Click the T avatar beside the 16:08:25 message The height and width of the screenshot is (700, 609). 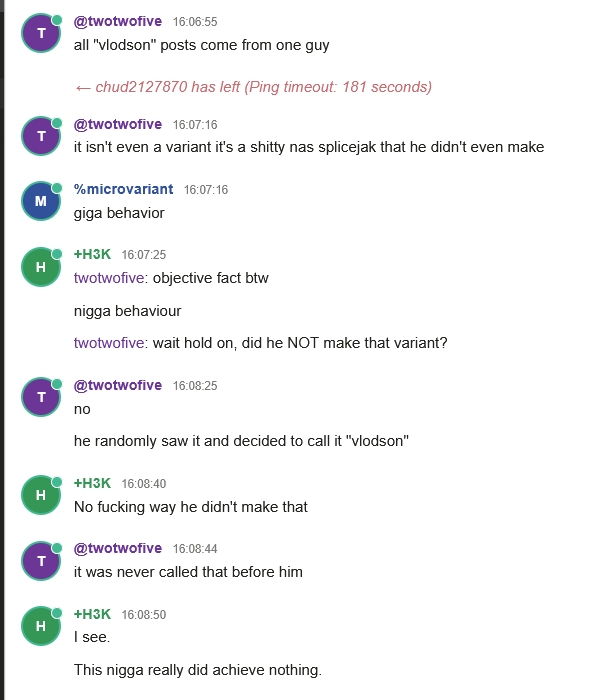pyautogui.click(x=41, y=397)
